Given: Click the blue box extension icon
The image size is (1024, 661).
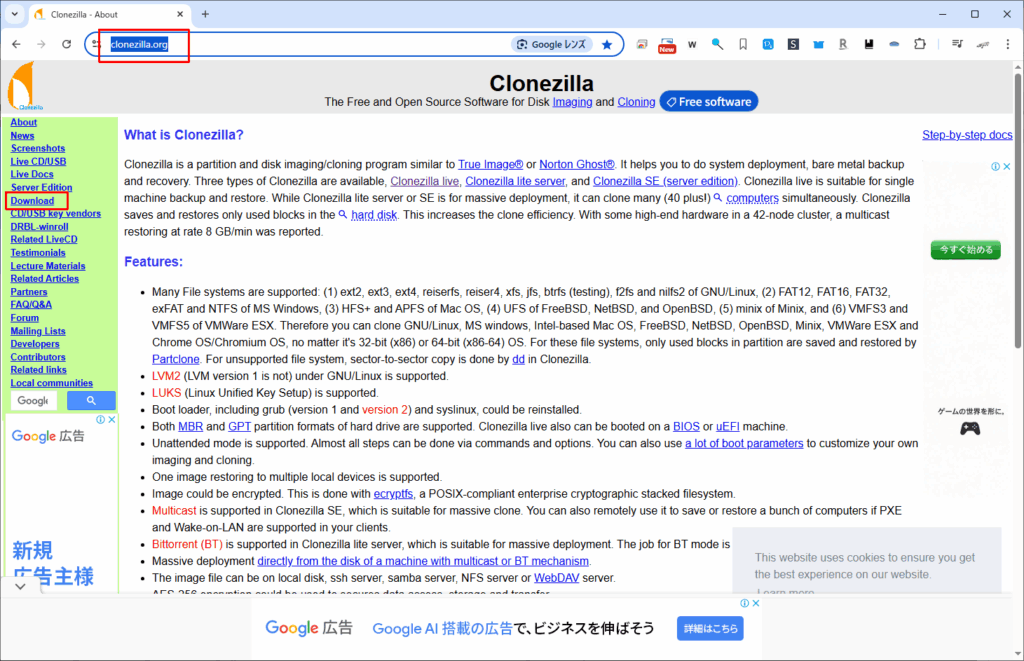Looking at the screenshot, I should [x=818, y=44].
